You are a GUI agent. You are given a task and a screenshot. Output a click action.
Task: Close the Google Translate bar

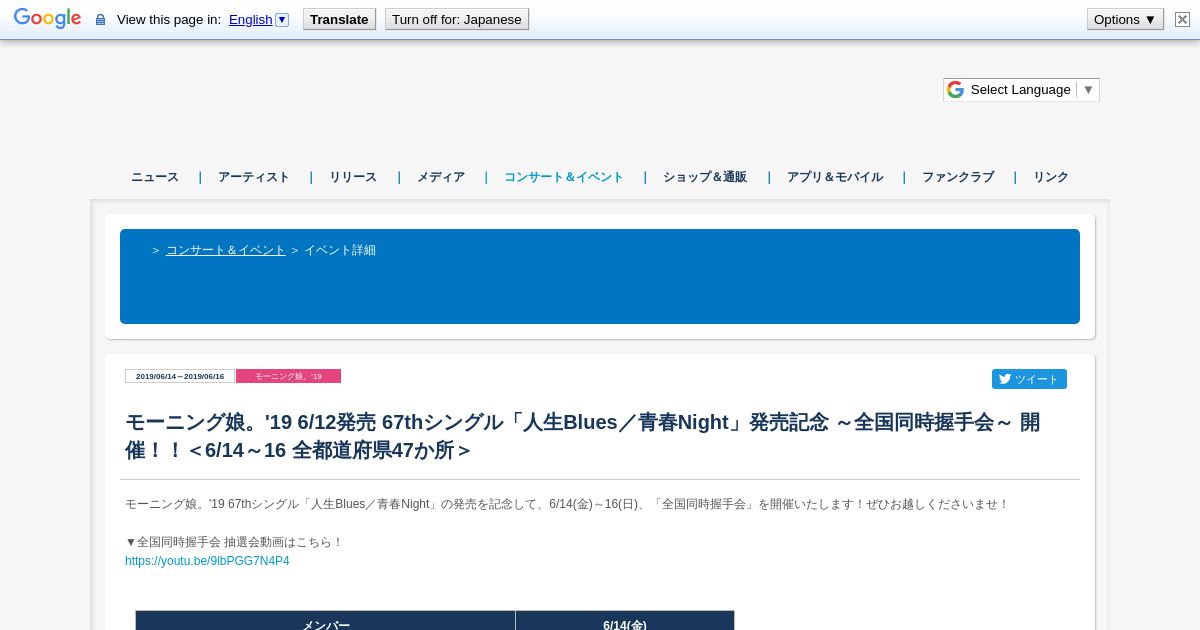tap(1182, 19)
